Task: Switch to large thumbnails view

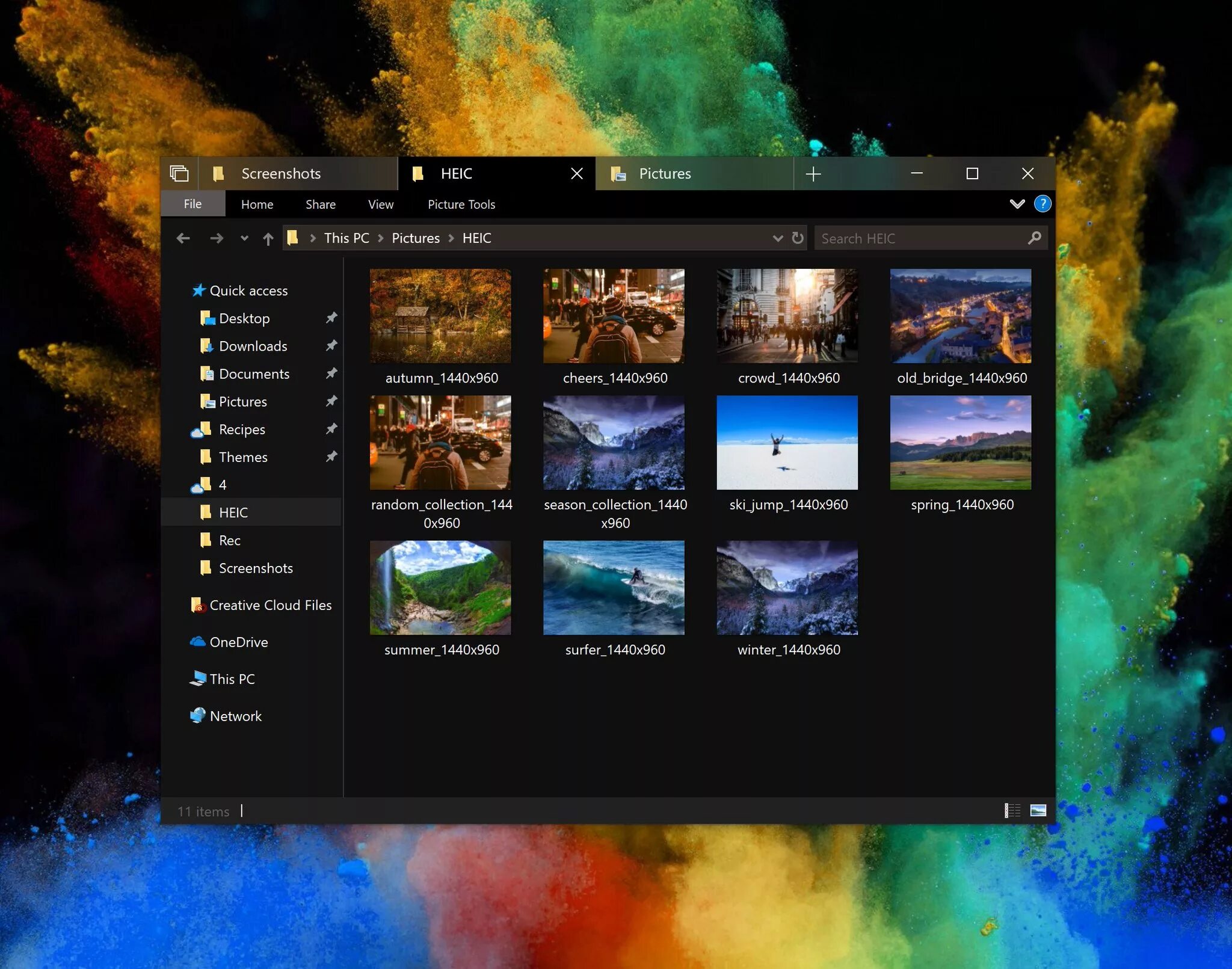Action: pos(1038,810)
